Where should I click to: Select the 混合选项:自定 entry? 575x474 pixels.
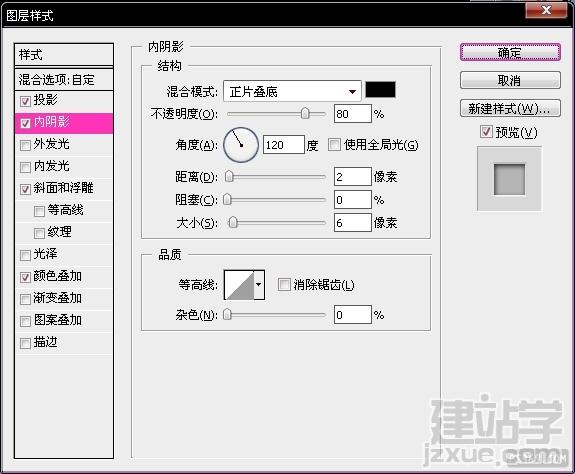point(64,80)
